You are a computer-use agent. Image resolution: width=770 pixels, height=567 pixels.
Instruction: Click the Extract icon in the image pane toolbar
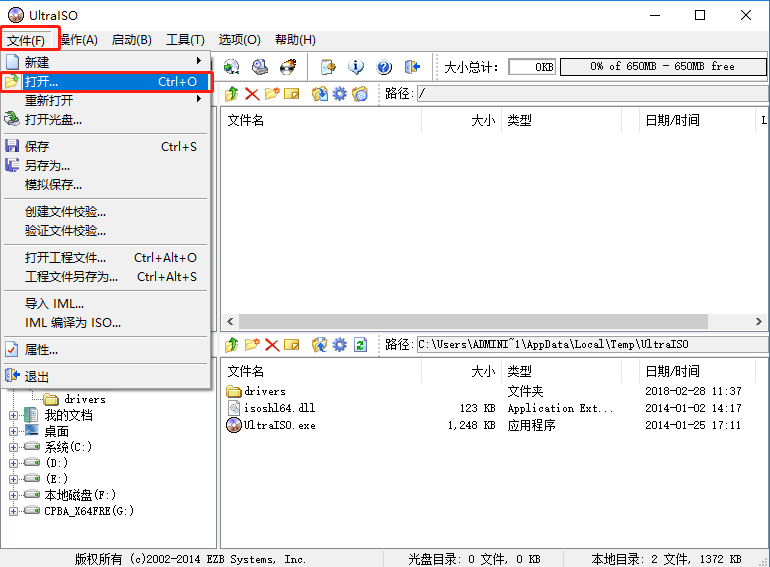[320, 93]
